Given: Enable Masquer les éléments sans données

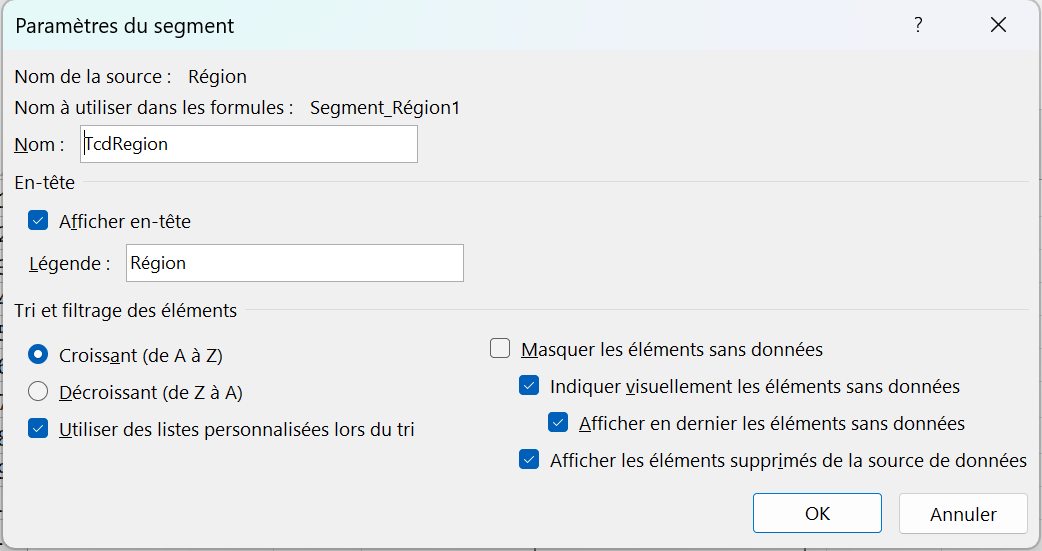Looking at the screenshot, I should [x=500, y=348].
